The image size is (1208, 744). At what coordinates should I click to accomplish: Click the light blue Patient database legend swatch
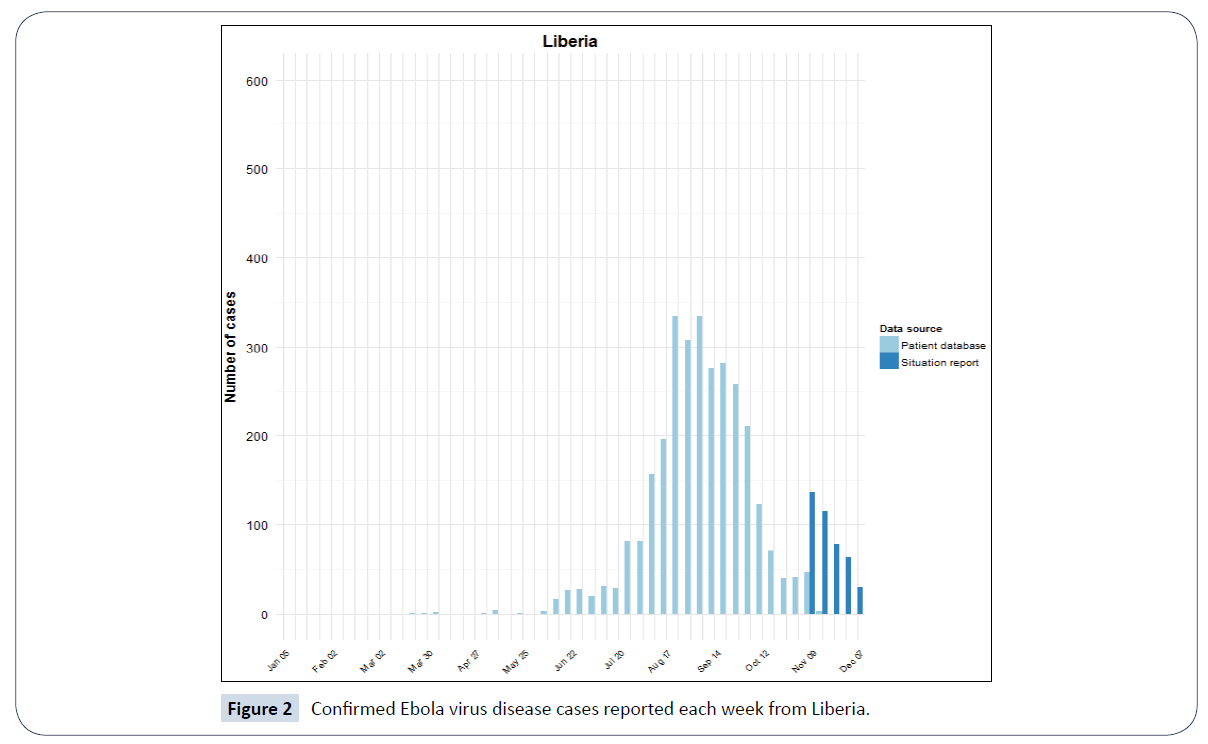(888, 345)
